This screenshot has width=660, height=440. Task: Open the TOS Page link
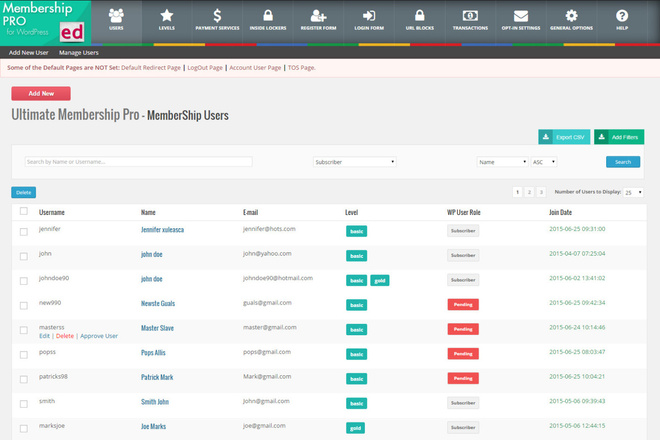tap(301, 67)
